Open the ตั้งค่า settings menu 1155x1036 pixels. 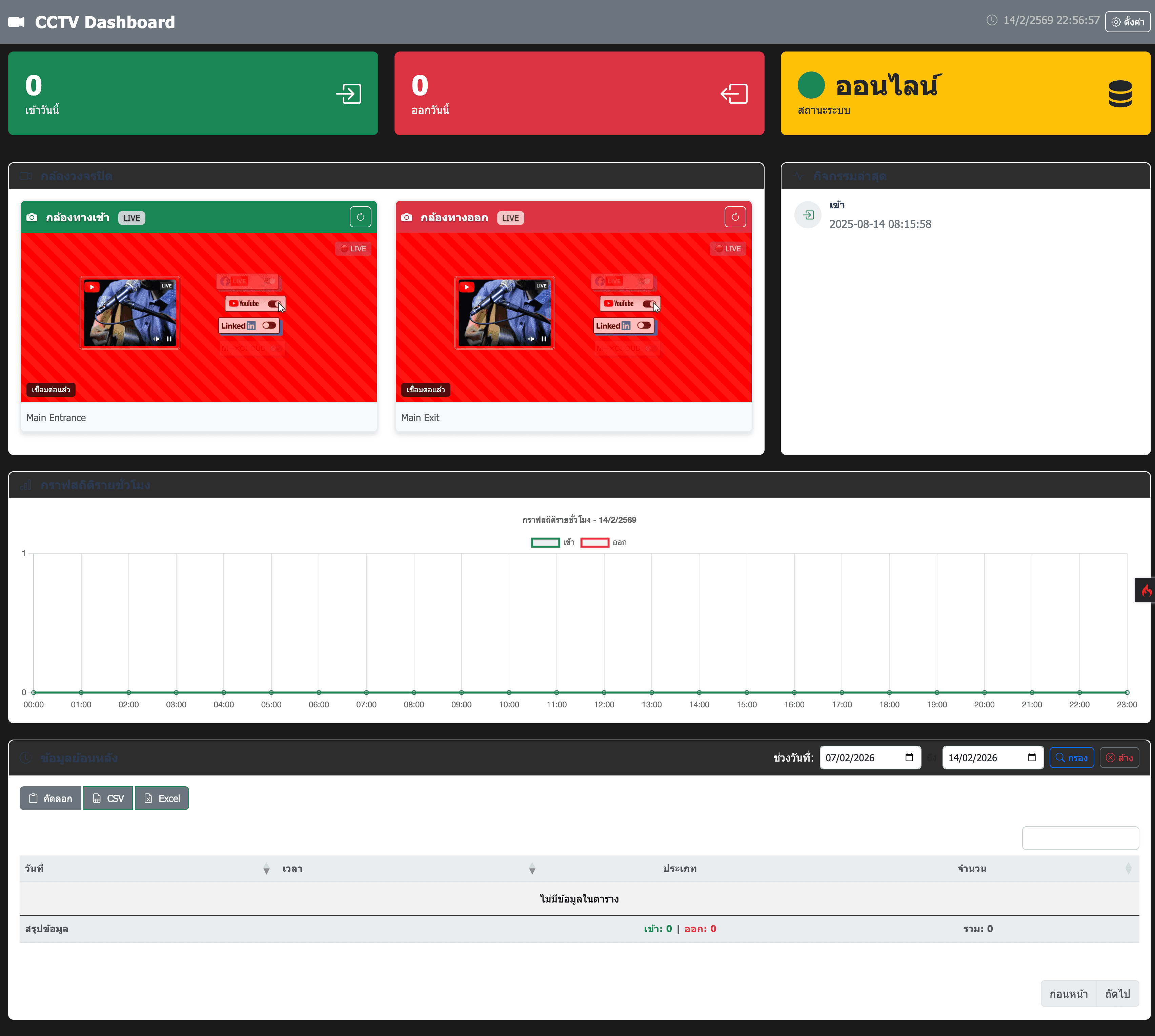pyautogui.click(x=1128, y=22)
